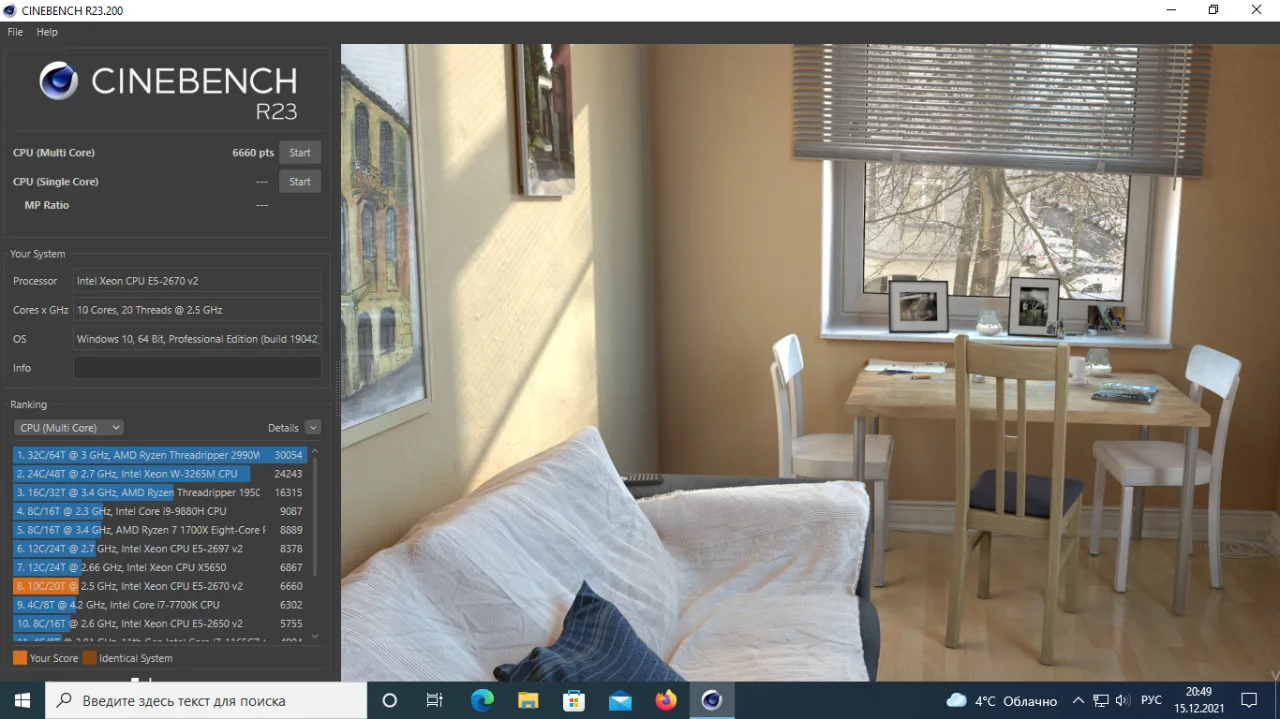Launch Microsoft Edge from taskbar
Image resolution: width=1280 pixels, height=719 pixels.
[x=482, y=700]
